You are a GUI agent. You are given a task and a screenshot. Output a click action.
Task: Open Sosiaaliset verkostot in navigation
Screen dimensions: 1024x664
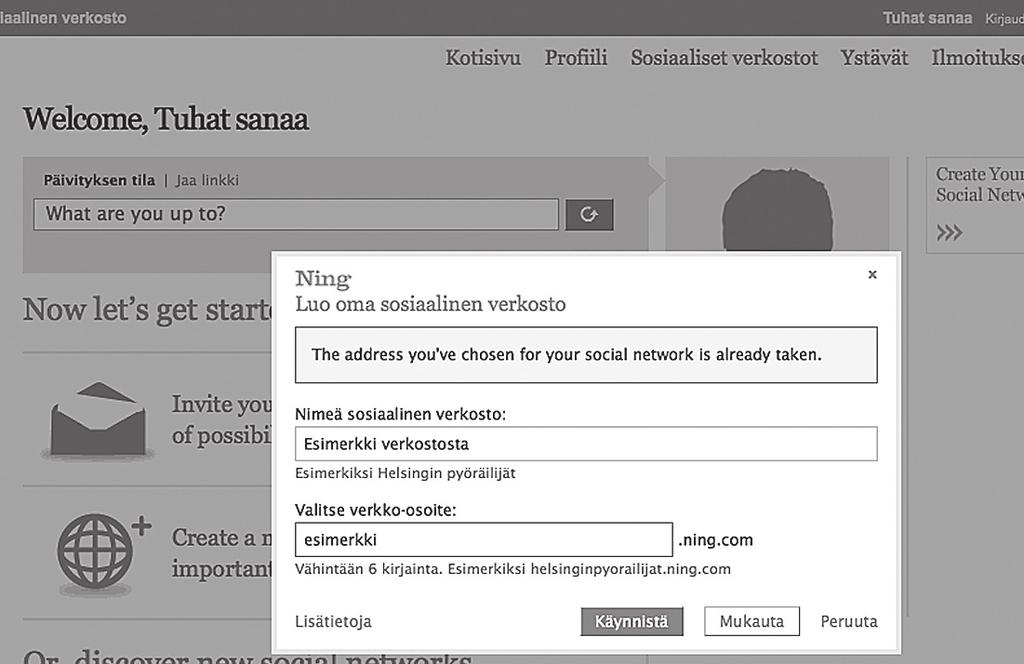pyautogui.click(x=724, y=57)
